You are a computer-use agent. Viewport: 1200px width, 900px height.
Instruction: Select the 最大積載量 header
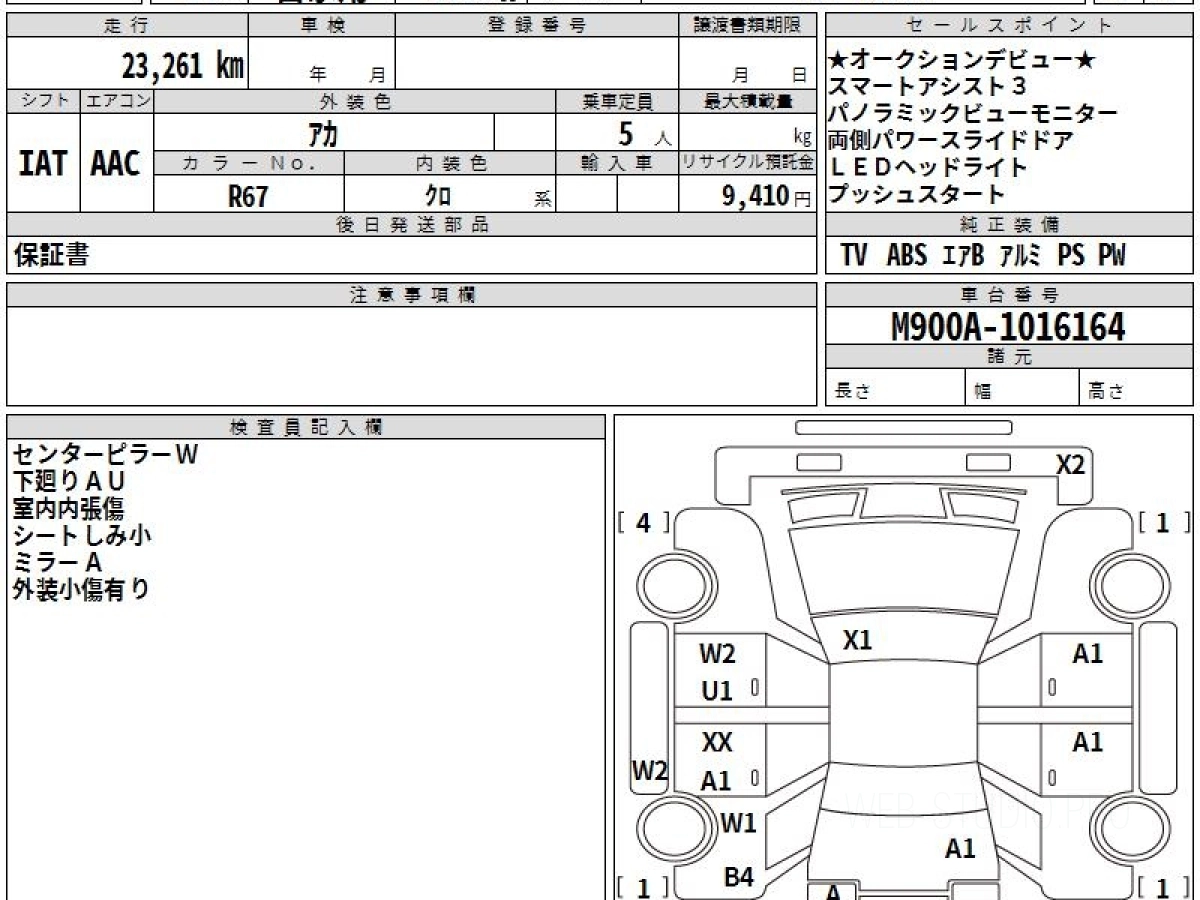[x=748, y=101]
